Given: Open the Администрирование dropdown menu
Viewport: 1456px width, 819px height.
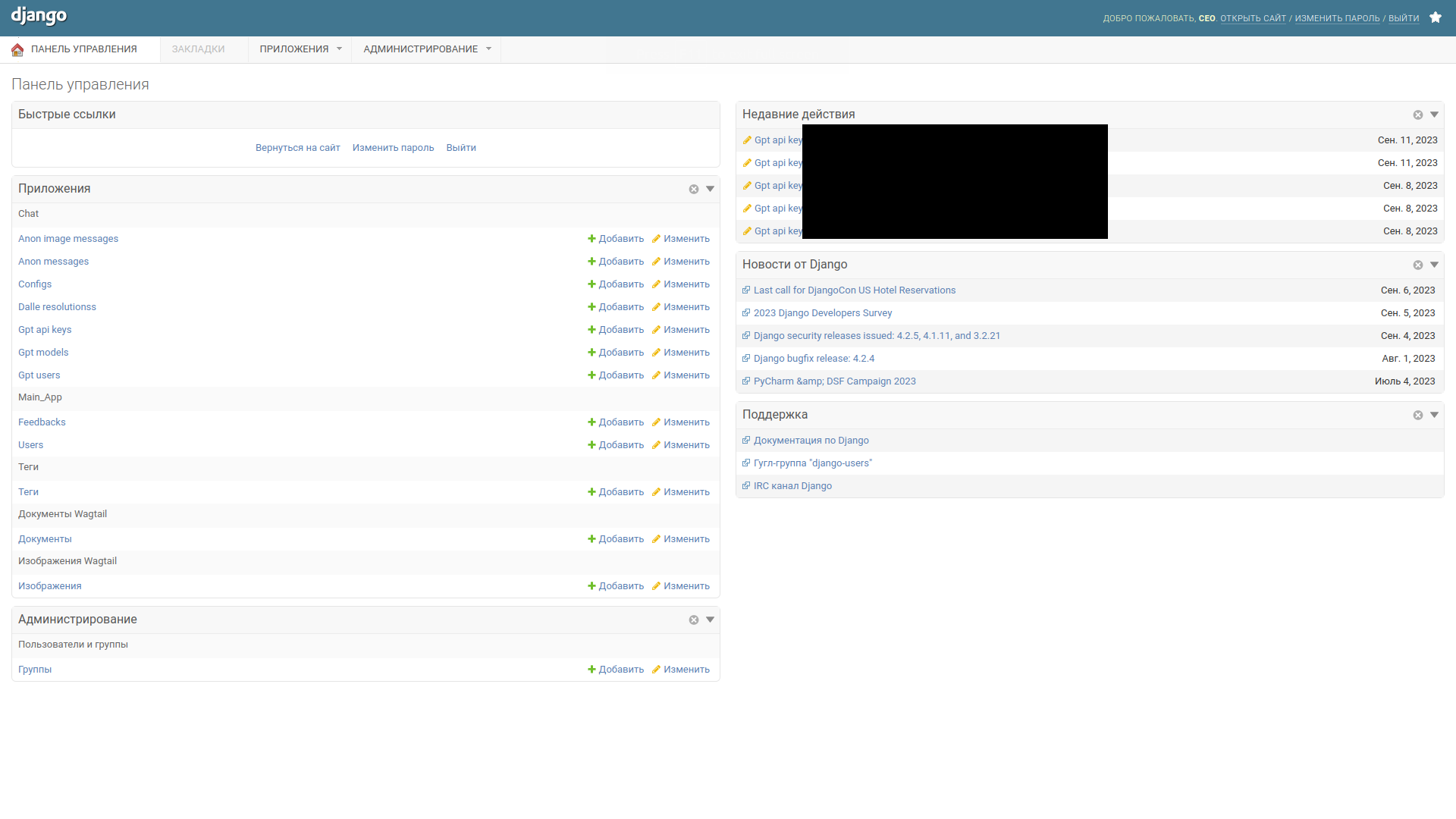Looking at the screenshot, I should coord(427,49).
